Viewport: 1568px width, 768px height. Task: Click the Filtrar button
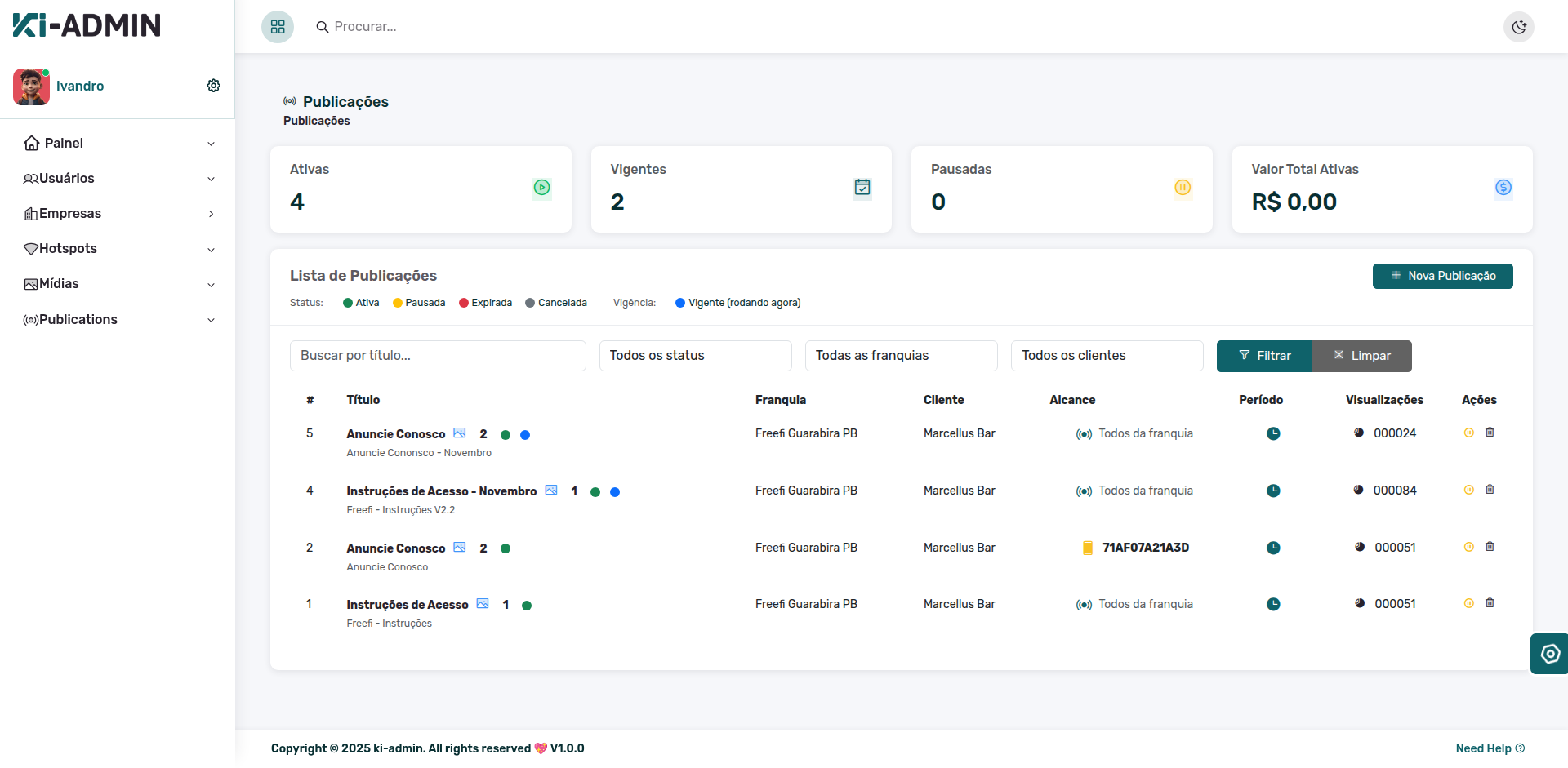point(1263,356)
